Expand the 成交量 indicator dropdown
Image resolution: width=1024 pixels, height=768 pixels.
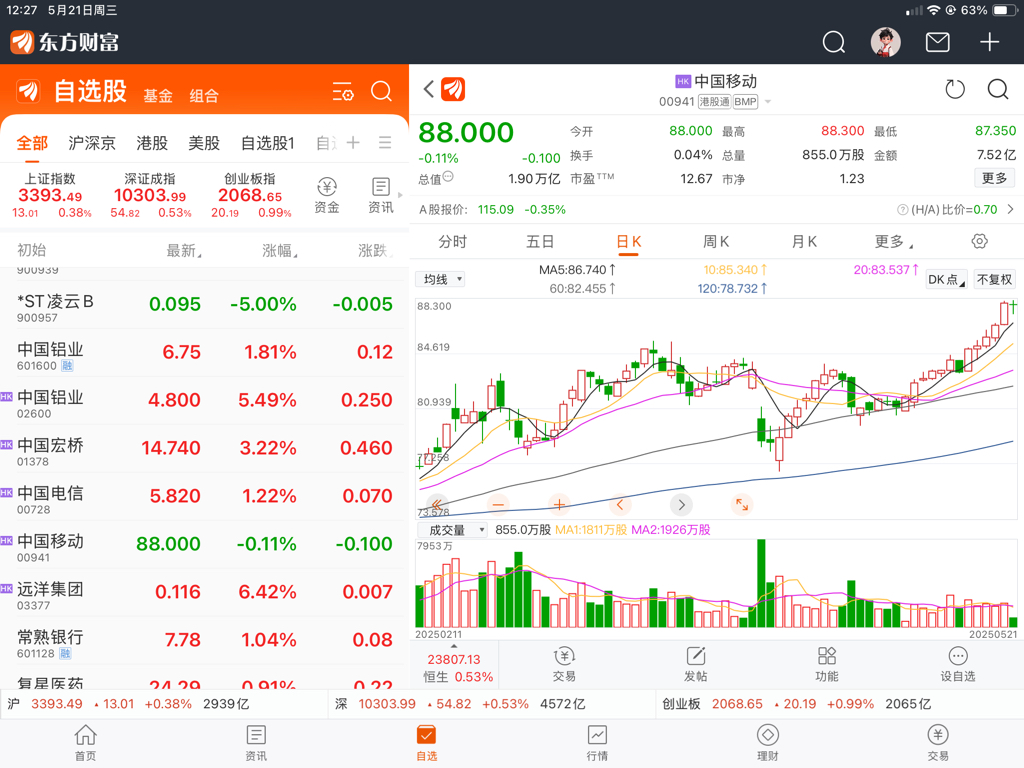(452, 530)
